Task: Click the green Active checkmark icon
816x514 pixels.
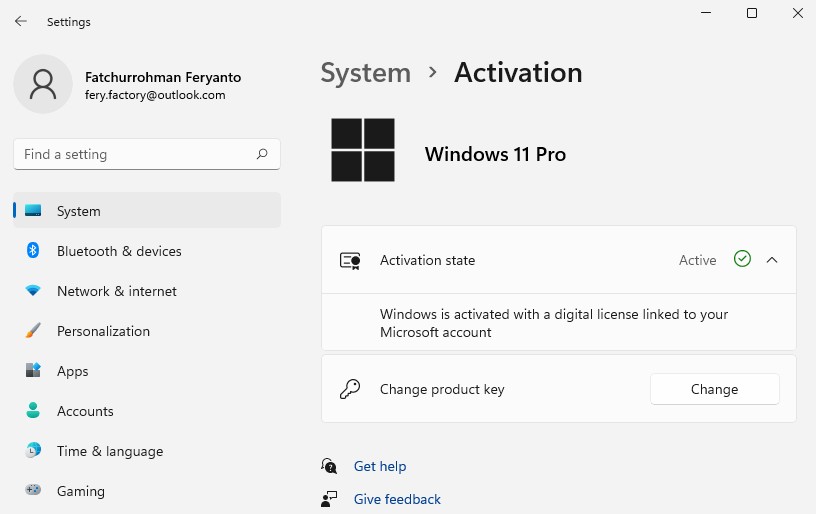Action: pyautogui.click(x=742, y=259)
